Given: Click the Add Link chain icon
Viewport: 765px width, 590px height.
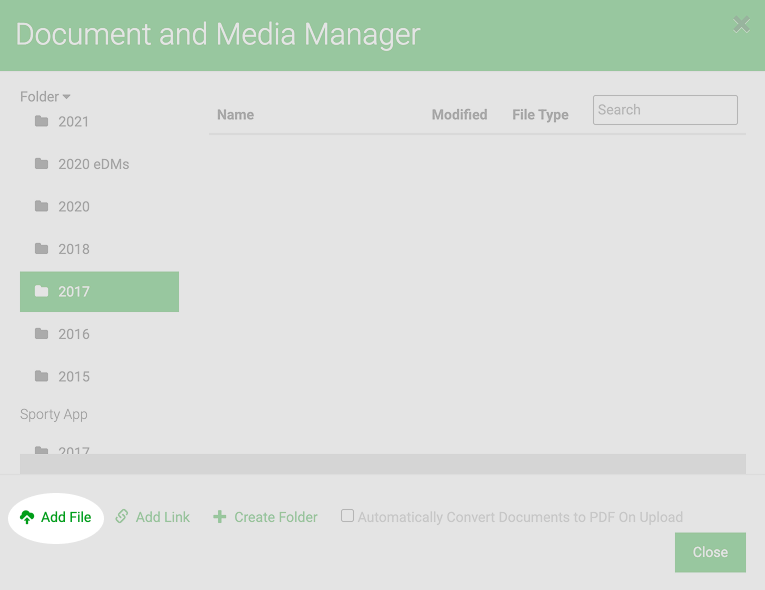Looking at the screenshot, I should 121,516.
